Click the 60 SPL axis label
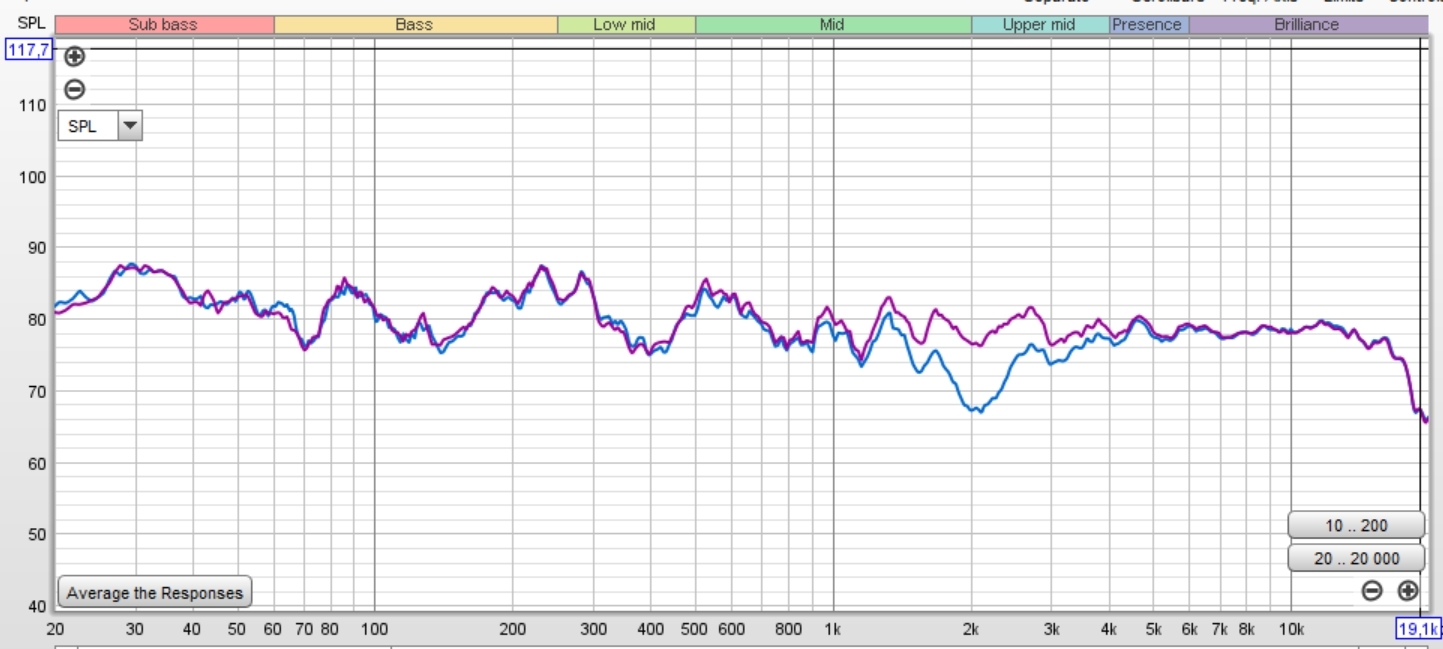Viewport: 1443px width, 649px height. click(37, 463)
